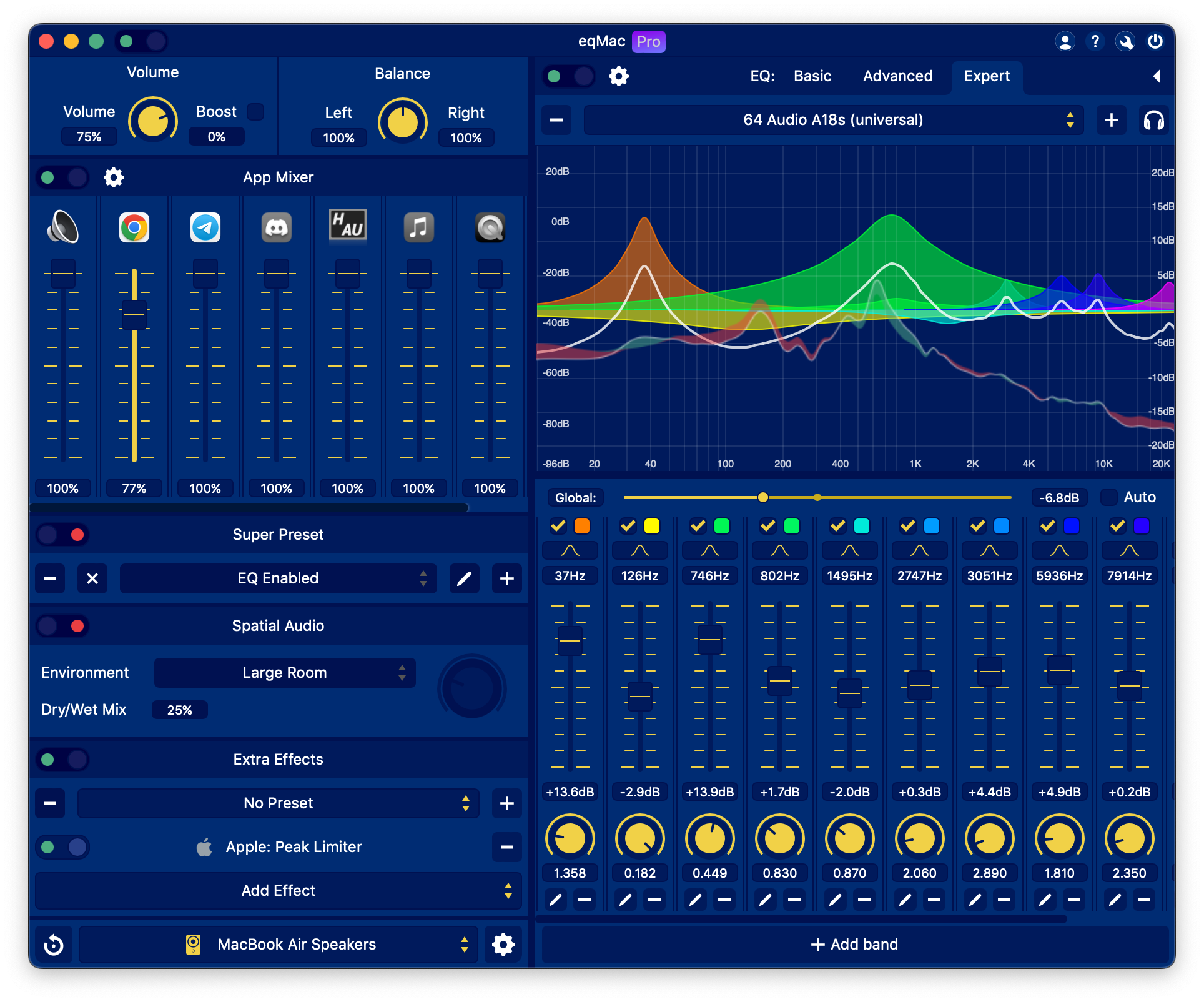Select the Music app in the mixer
This screenshot has height=1002, width=1204.
click(419, 227)
